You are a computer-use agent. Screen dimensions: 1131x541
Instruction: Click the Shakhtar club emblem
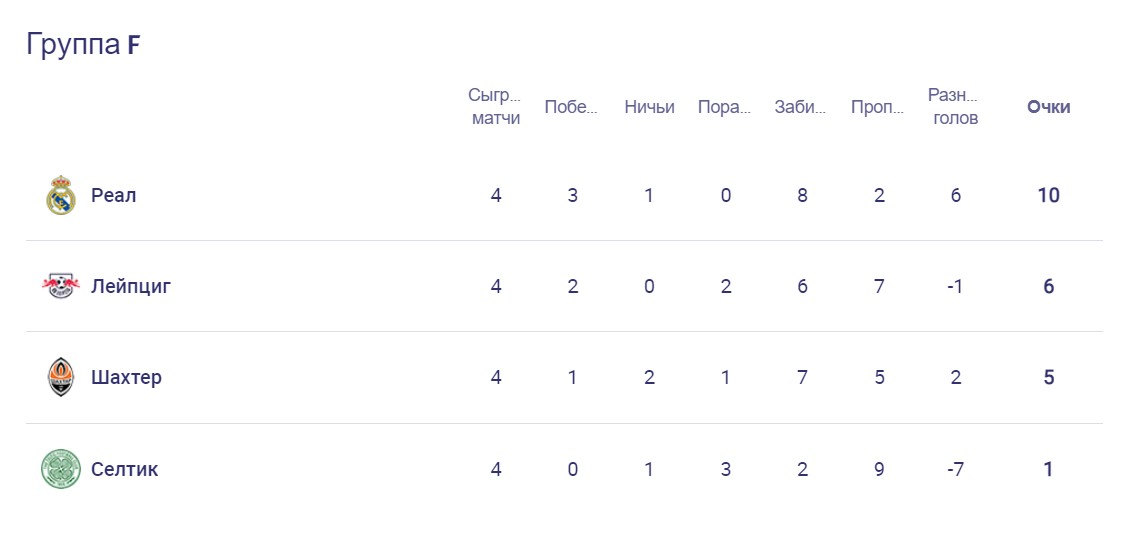coord(61,377)
